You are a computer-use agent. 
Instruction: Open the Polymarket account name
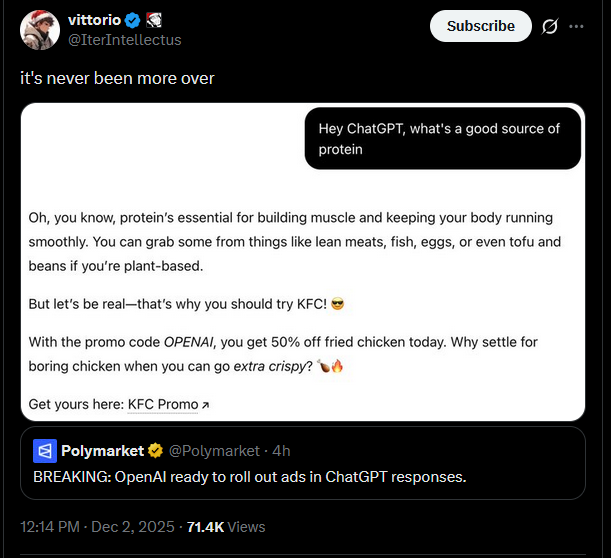coord(102,450)
